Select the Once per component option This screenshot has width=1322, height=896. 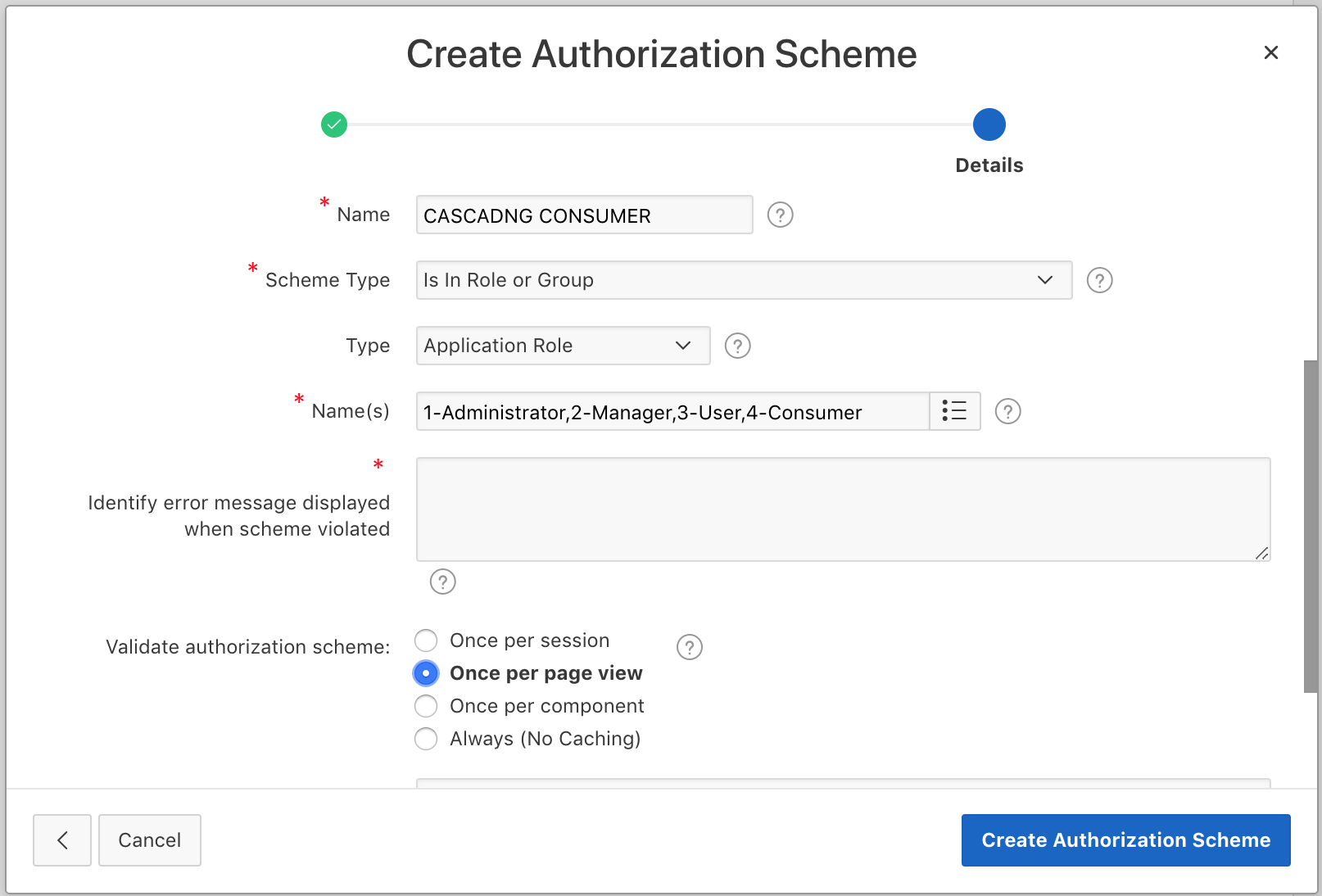426,705
